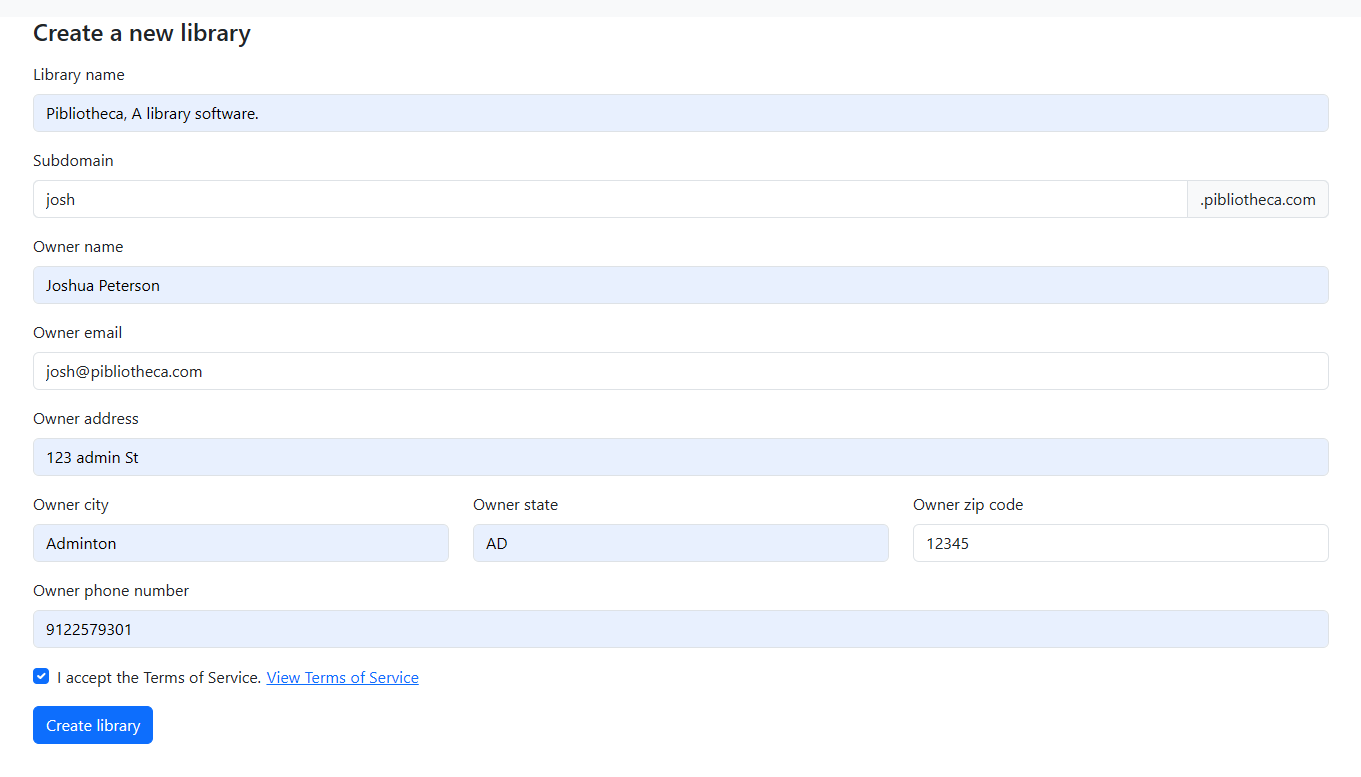Click the Owner address field showing "123 admin St"
The image size is (1361, 777).
(680, 457)
